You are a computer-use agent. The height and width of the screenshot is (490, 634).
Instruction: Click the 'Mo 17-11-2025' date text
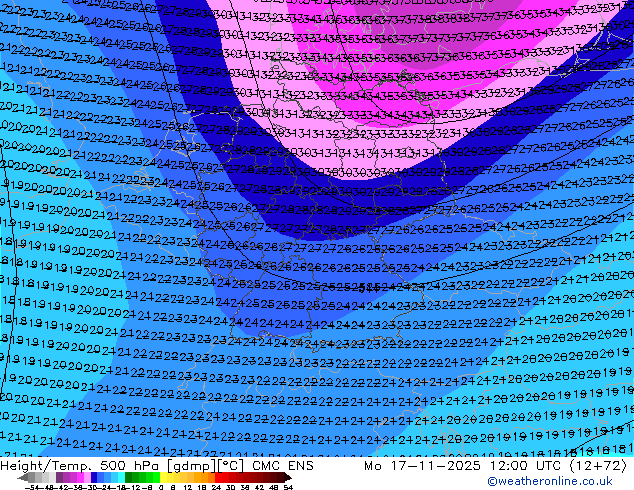(x=423, y=466)
